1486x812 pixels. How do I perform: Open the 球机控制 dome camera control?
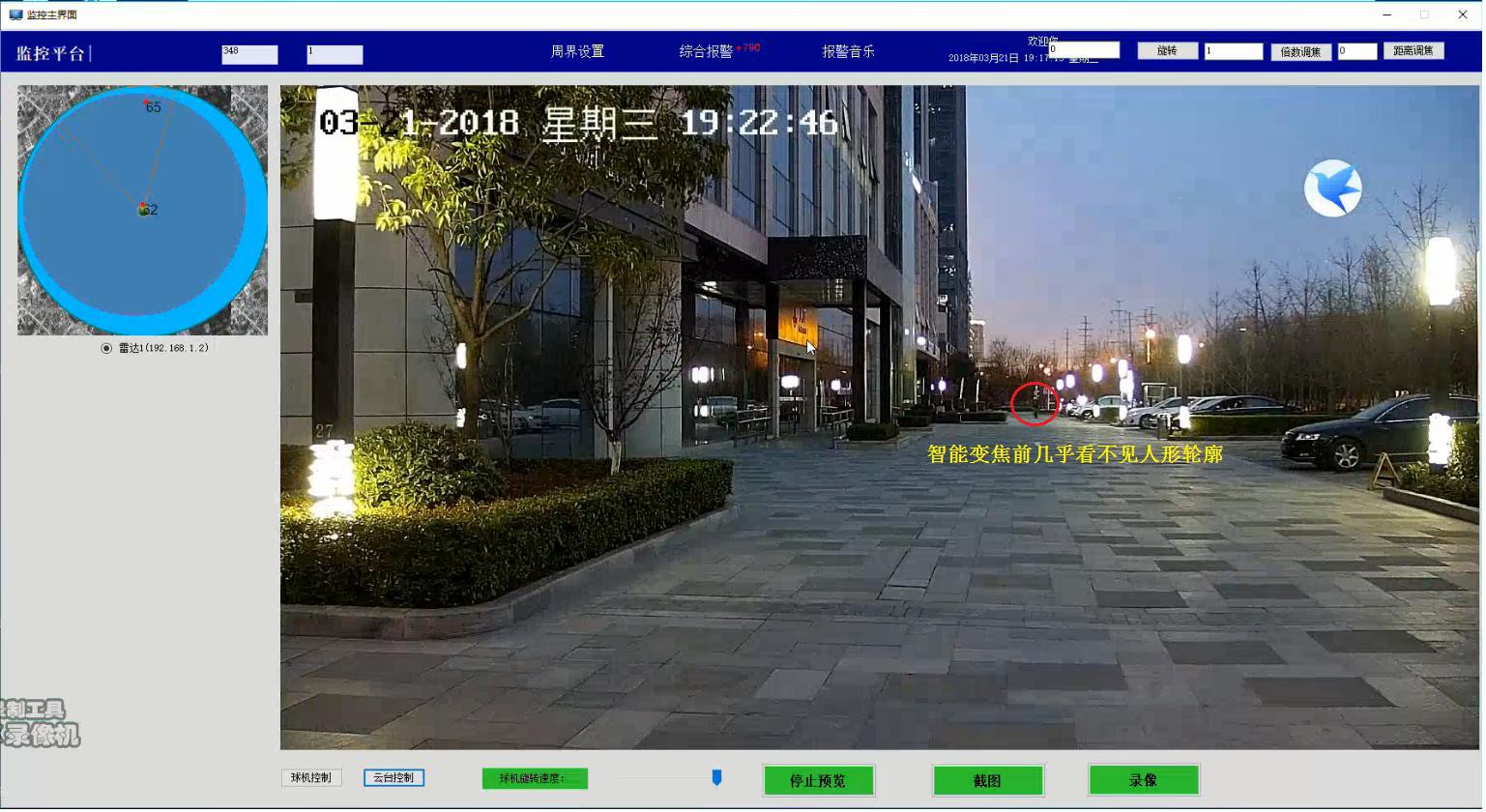pos(310,776)
